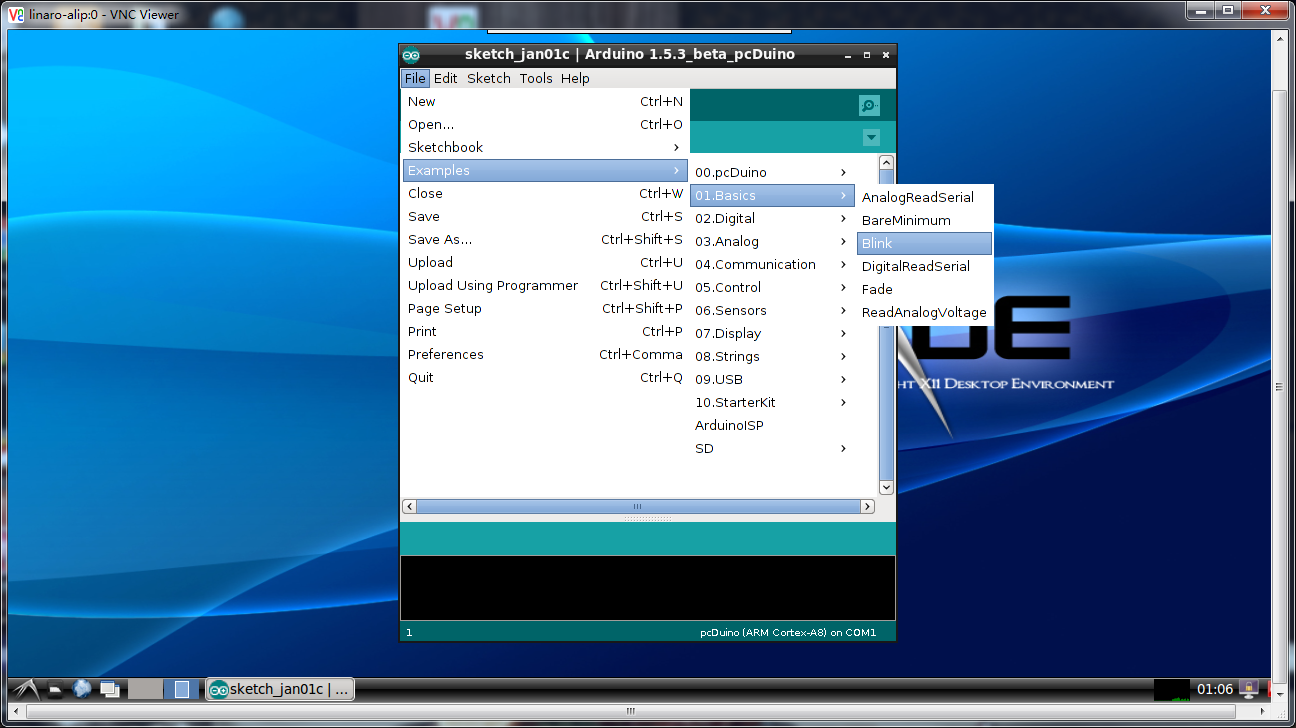
Task: Click editor vertical scrollbar down arrow
Action: [886, 487]
